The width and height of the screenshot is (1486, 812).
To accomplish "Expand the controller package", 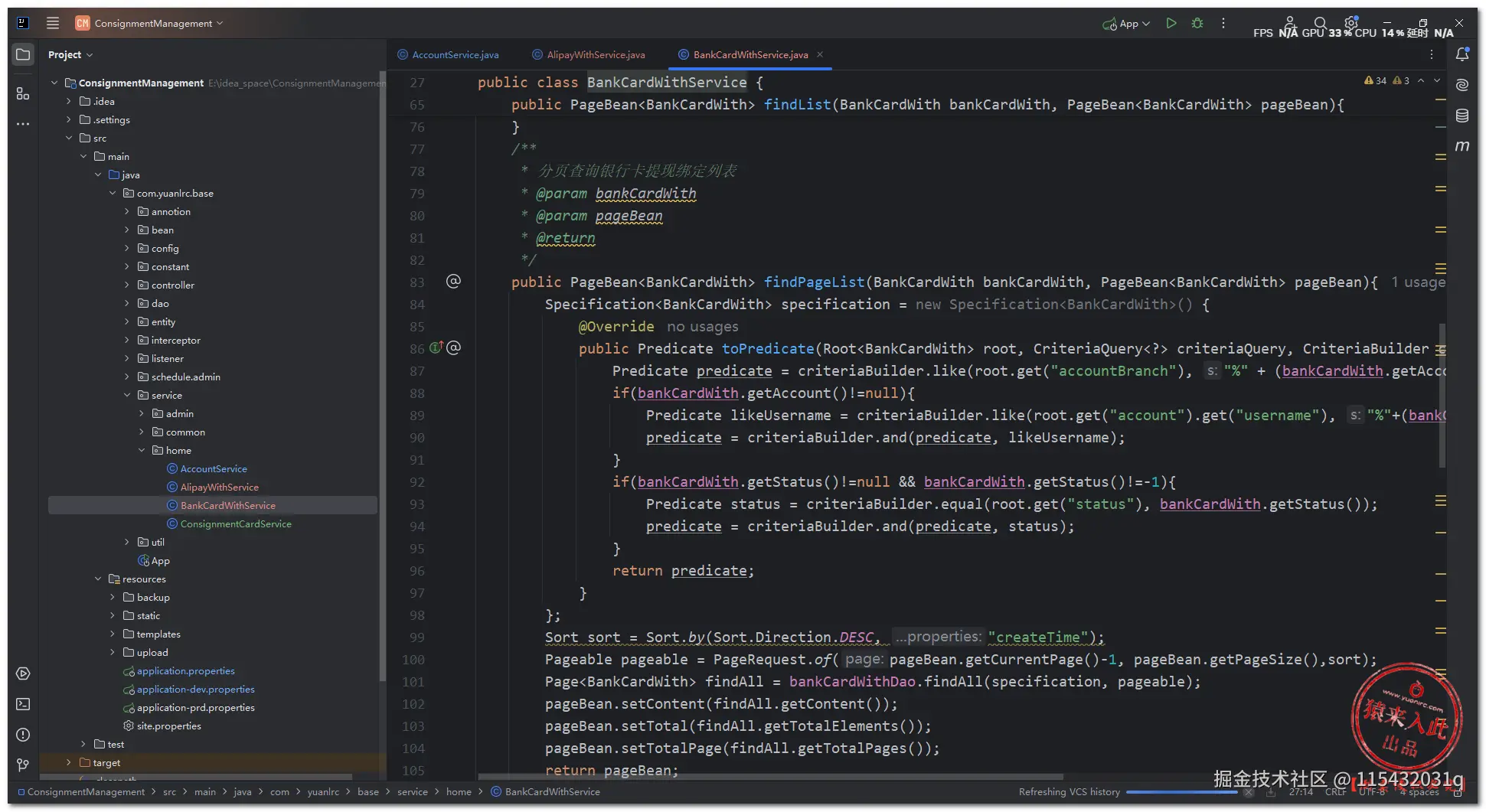I will click(127, 285).
